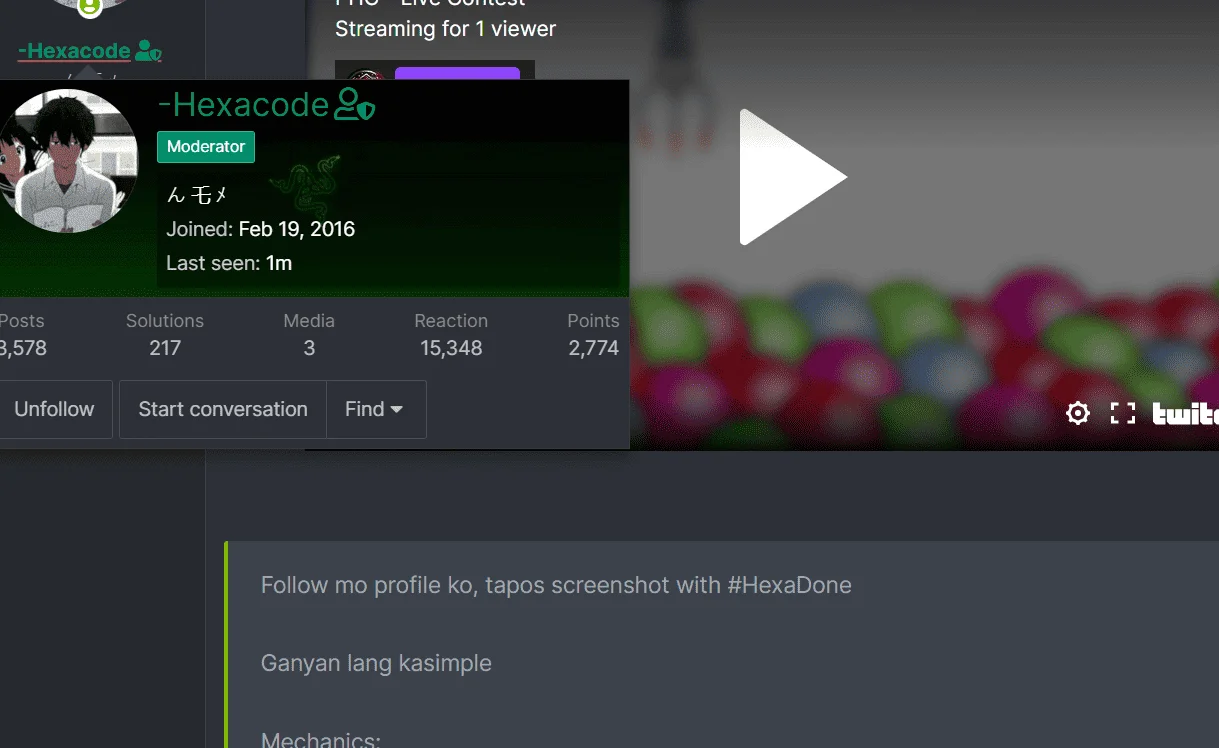Unfollow the -Hexacode profile

(x=54, y=409)
